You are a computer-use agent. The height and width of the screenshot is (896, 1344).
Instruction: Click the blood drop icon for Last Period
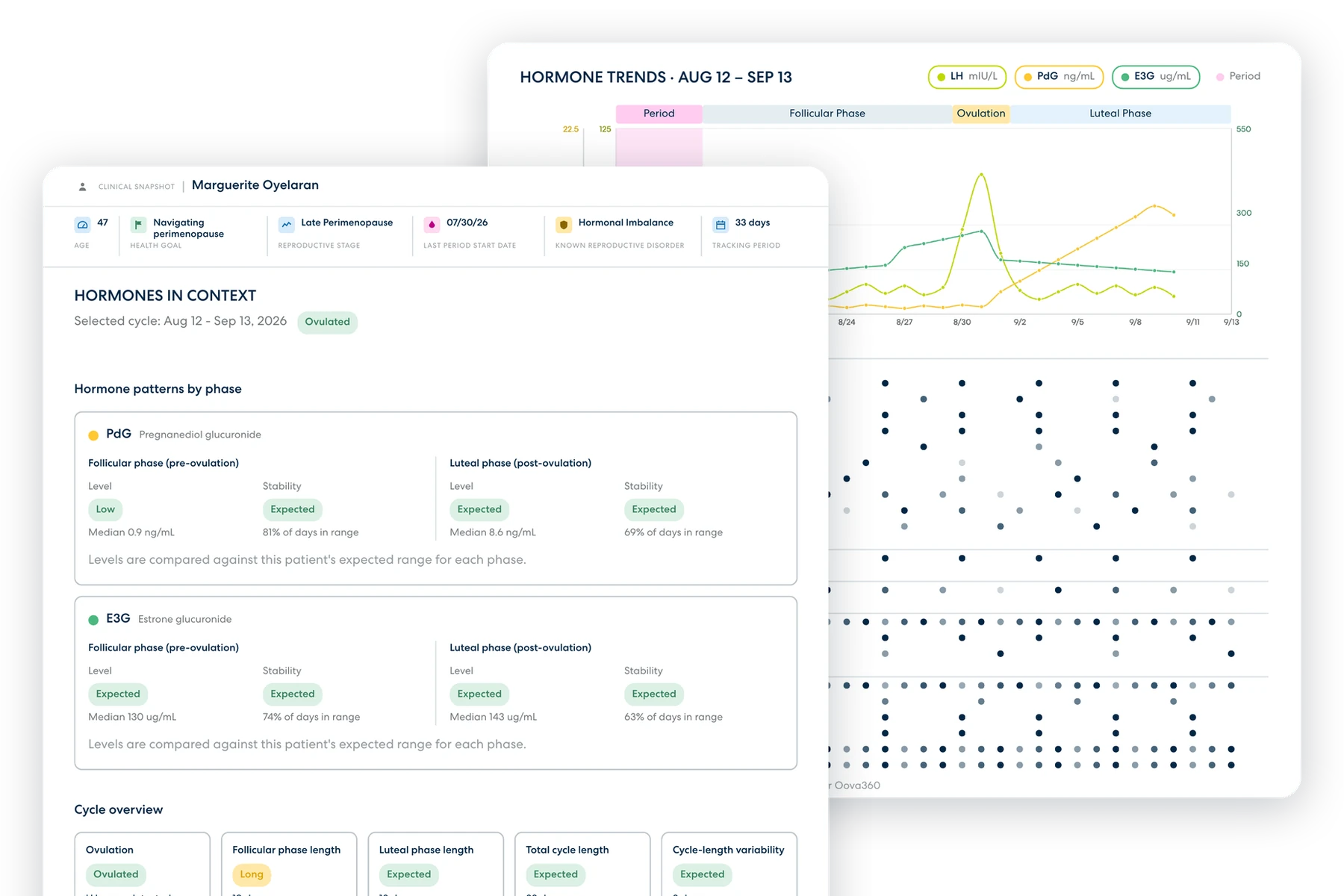coord(432,224)
